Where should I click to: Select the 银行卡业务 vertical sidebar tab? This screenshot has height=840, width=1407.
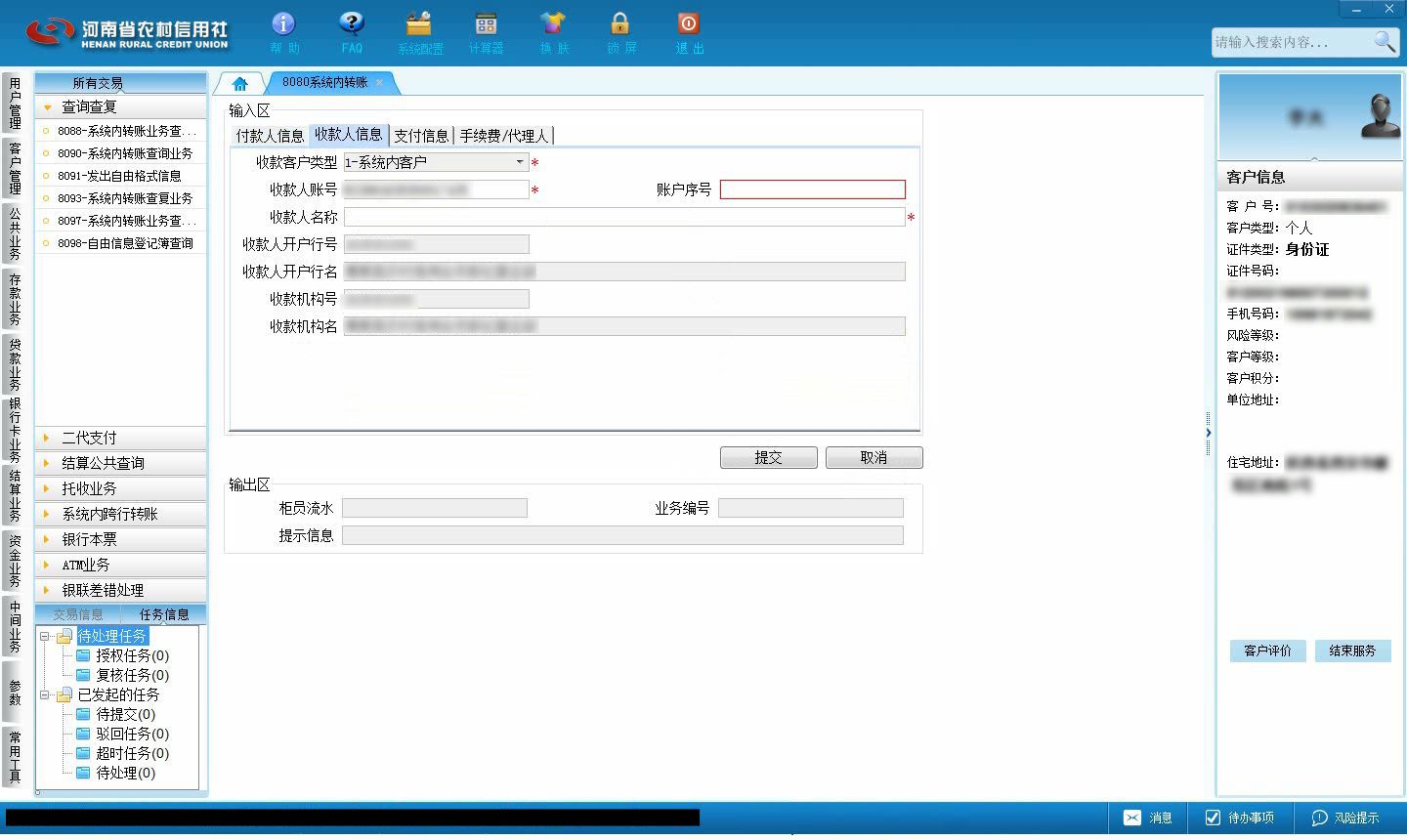tap(15, 430)
